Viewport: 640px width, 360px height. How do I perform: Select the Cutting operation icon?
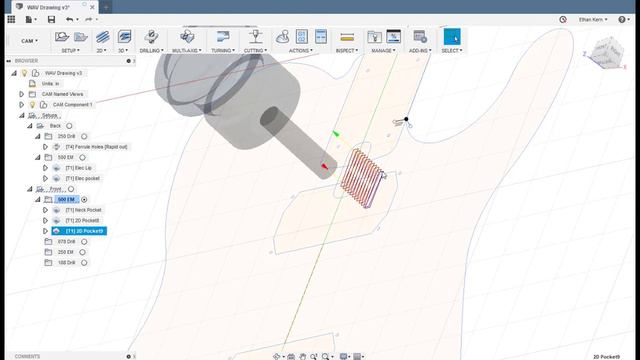point(256,37)
